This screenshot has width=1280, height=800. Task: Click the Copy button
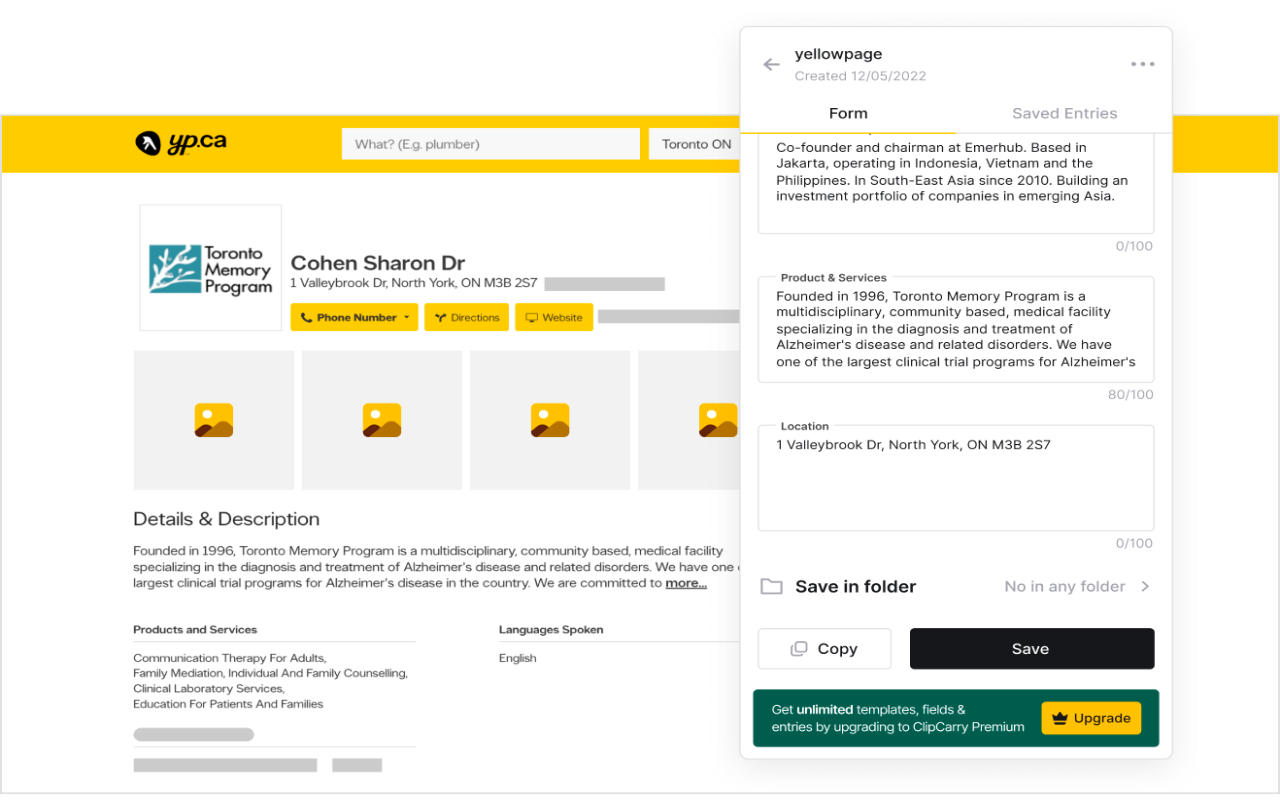point(824,649)
